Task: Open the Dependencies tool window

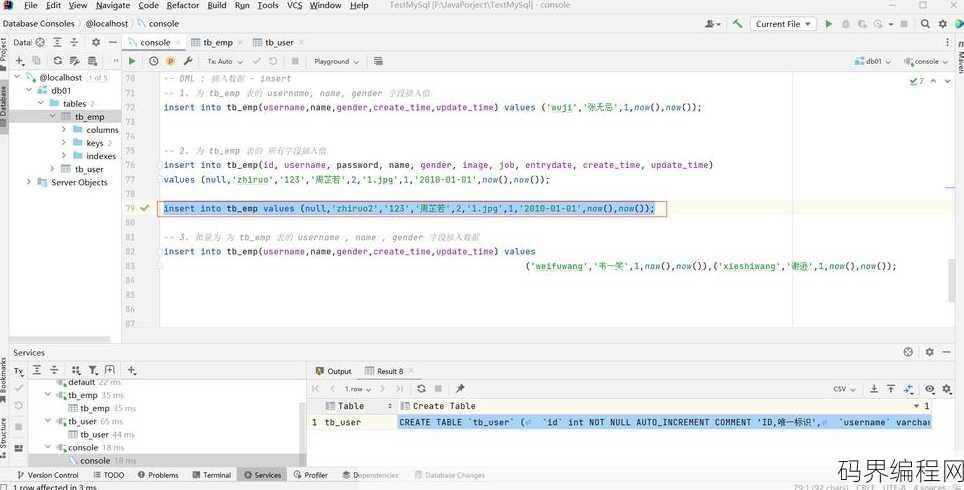Action: [x=370, y=475]
